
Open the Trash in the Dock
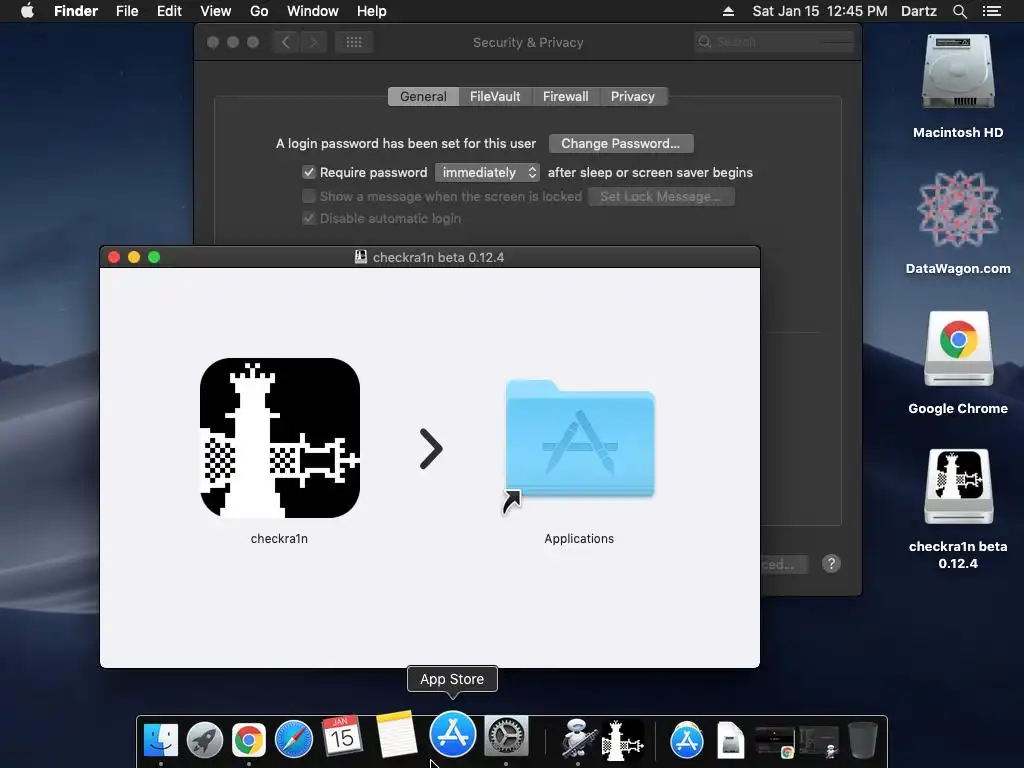click(863, 740)
